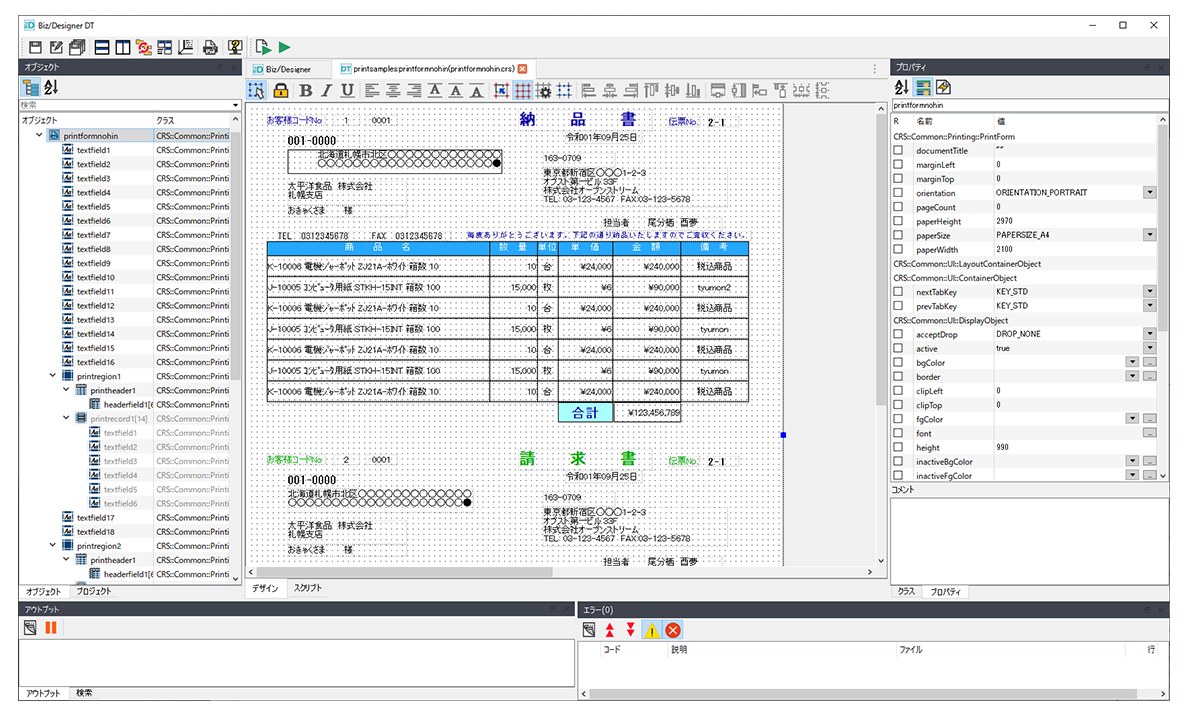Switch to the クラス tab in Property panel

coord(906,591)
